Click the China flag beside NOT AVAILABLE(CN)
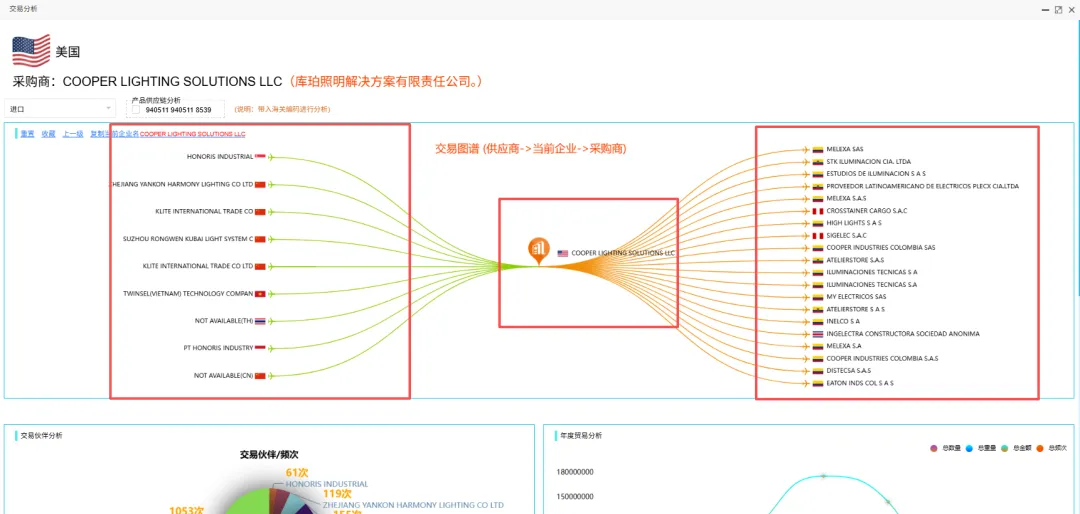 coord(260,376)
